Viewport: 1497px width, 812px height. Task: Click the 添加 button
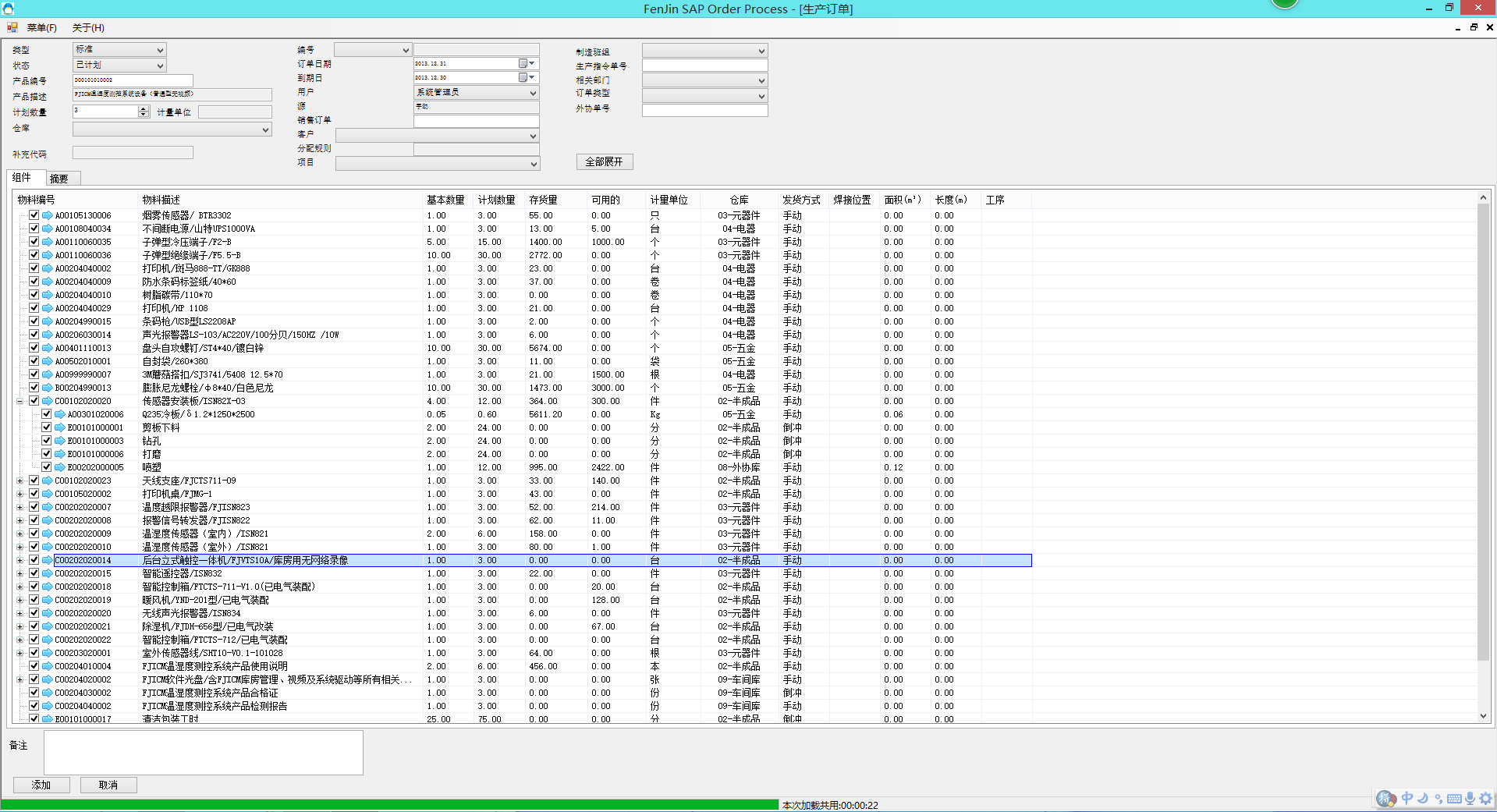[x=41, y=785]
